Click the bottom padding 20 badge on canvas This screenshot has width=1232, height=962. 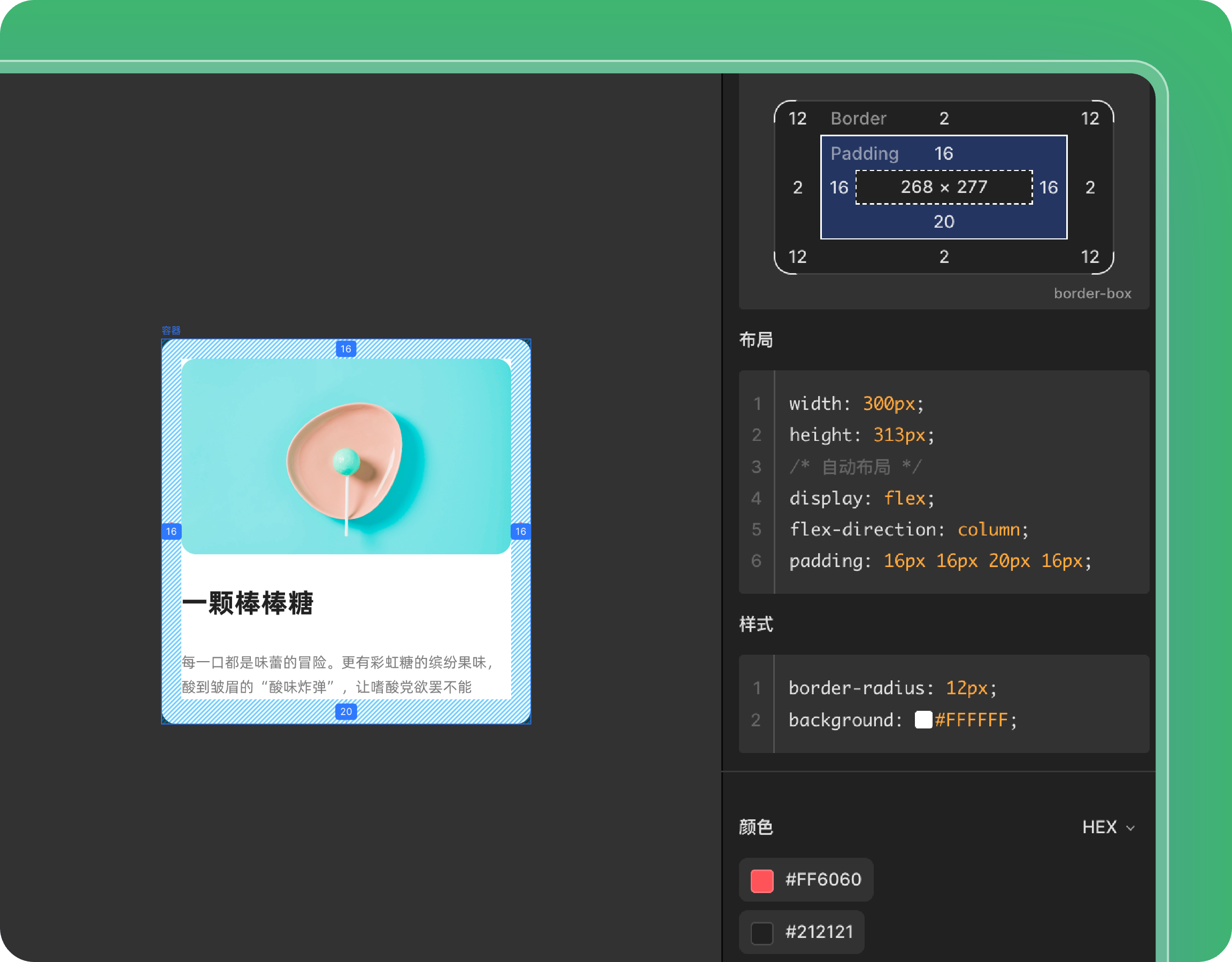tap(346, 711)
